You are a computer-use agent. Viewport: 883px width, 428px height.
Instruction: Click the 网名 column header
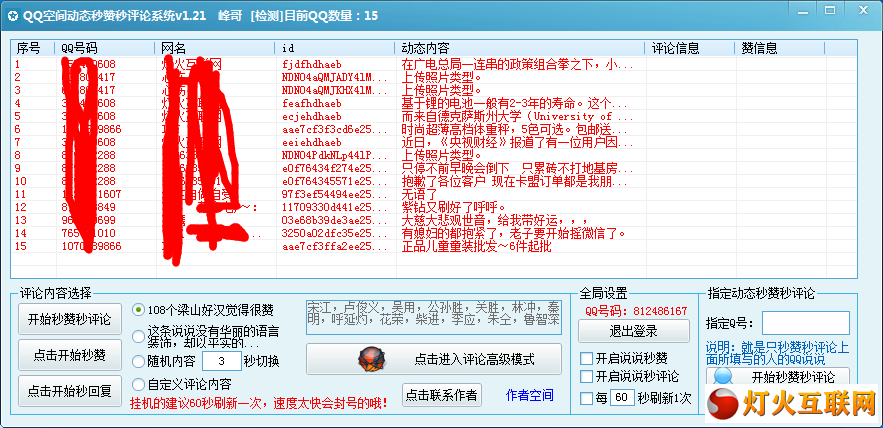tap(215, 48)
